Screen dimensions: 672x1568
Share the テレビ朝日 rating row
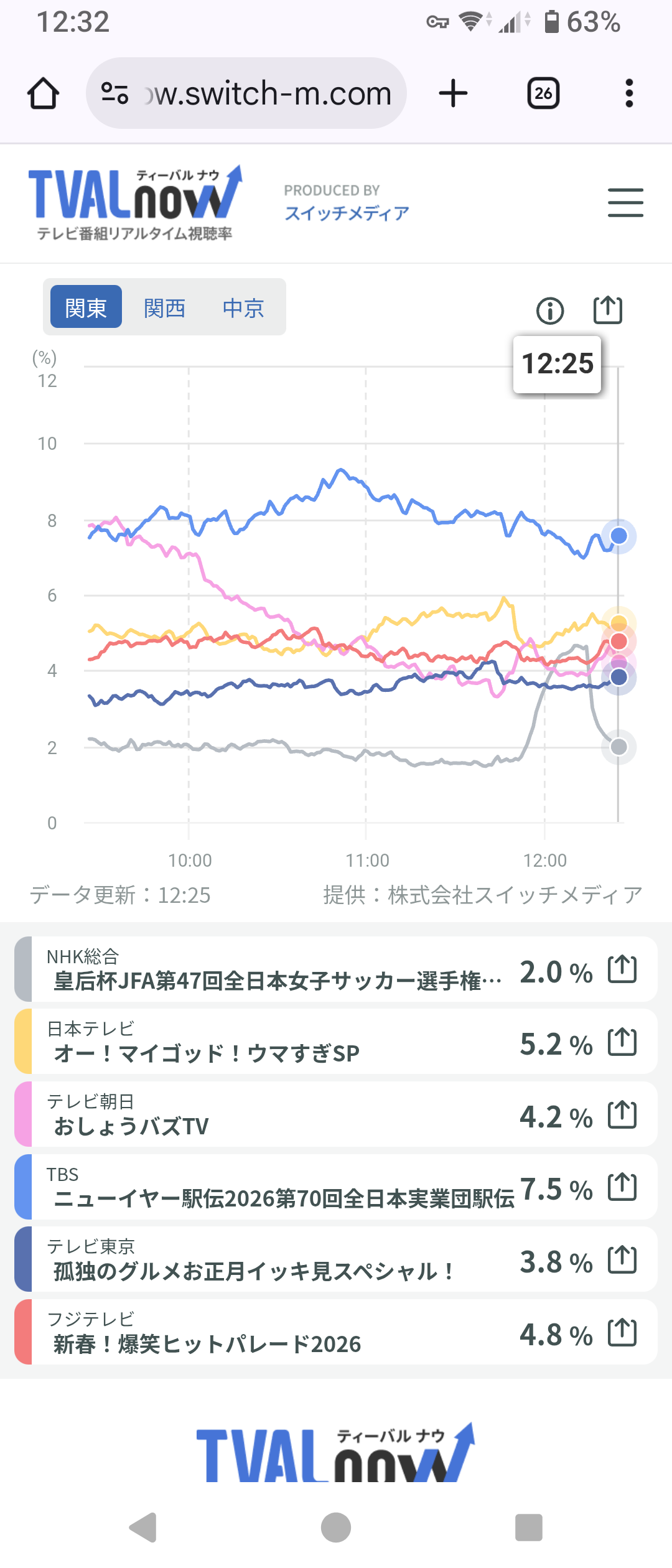pyautogui.click(x=622, y=1115)
